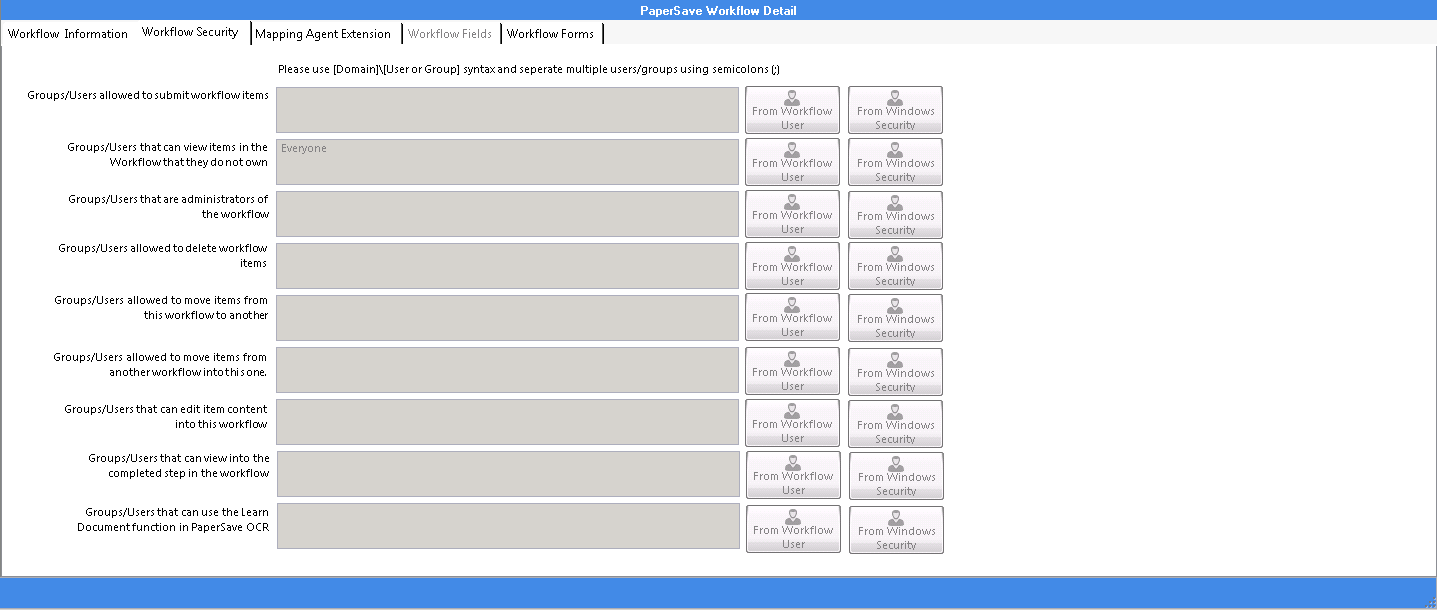Click label about administrators of the workflow

coord(168,206)
